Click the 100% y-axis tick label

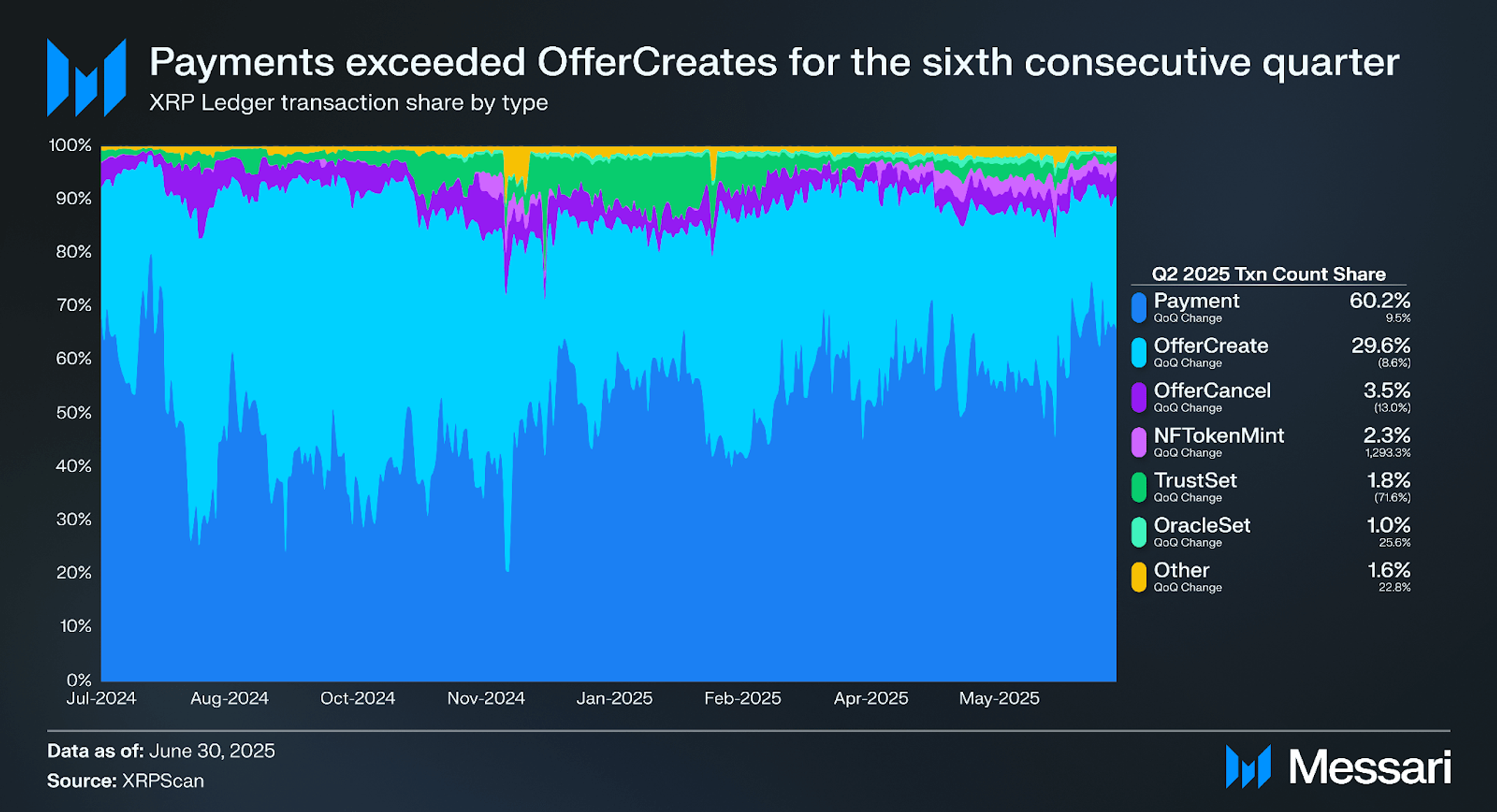coord(70,145)
